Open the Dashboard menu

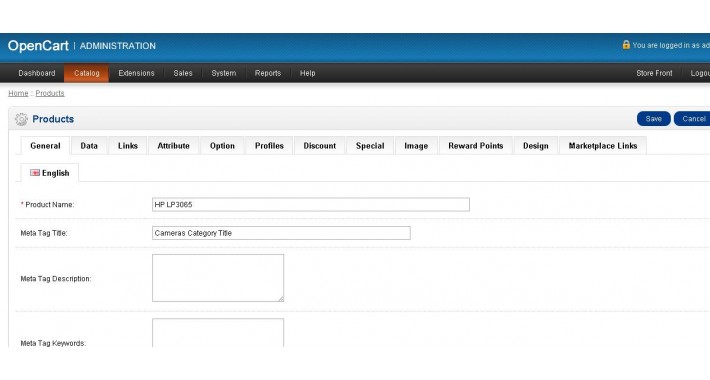point(37,73)
